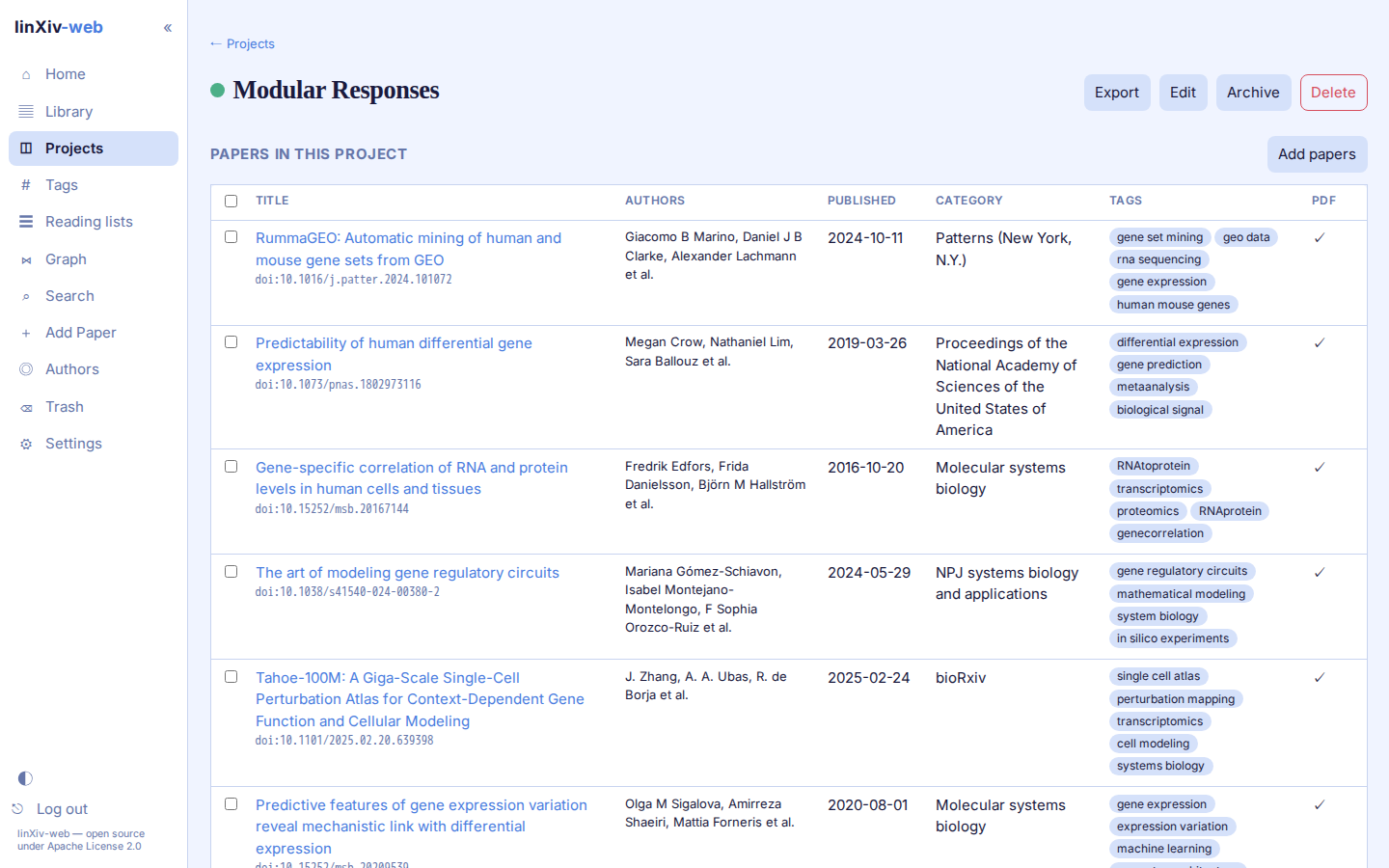1389x868 pixels.
Task: Click the 'perturbation mapping' tag
Action: [x=1176, y=699]
